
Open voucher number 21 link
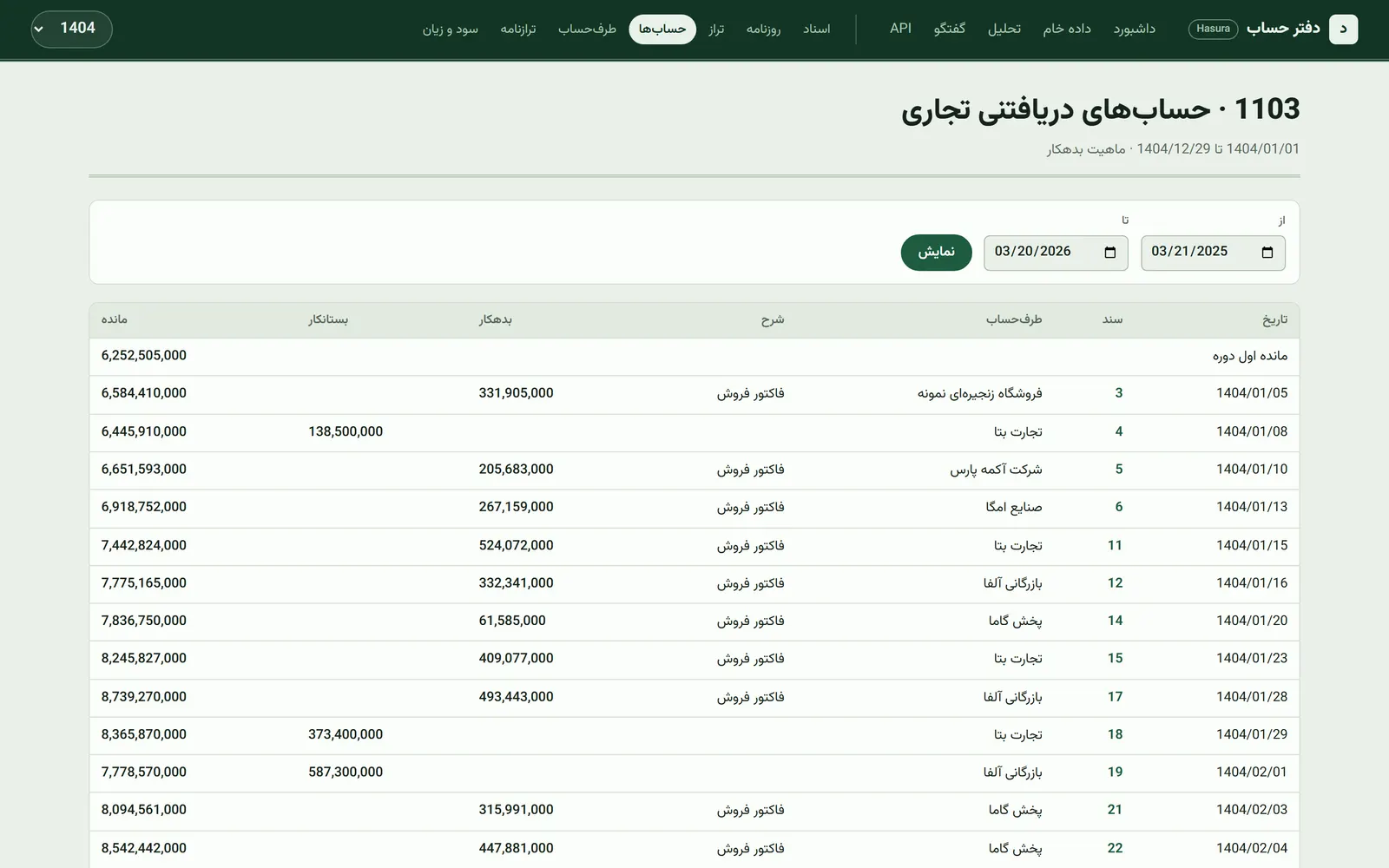coord(1115,810)
